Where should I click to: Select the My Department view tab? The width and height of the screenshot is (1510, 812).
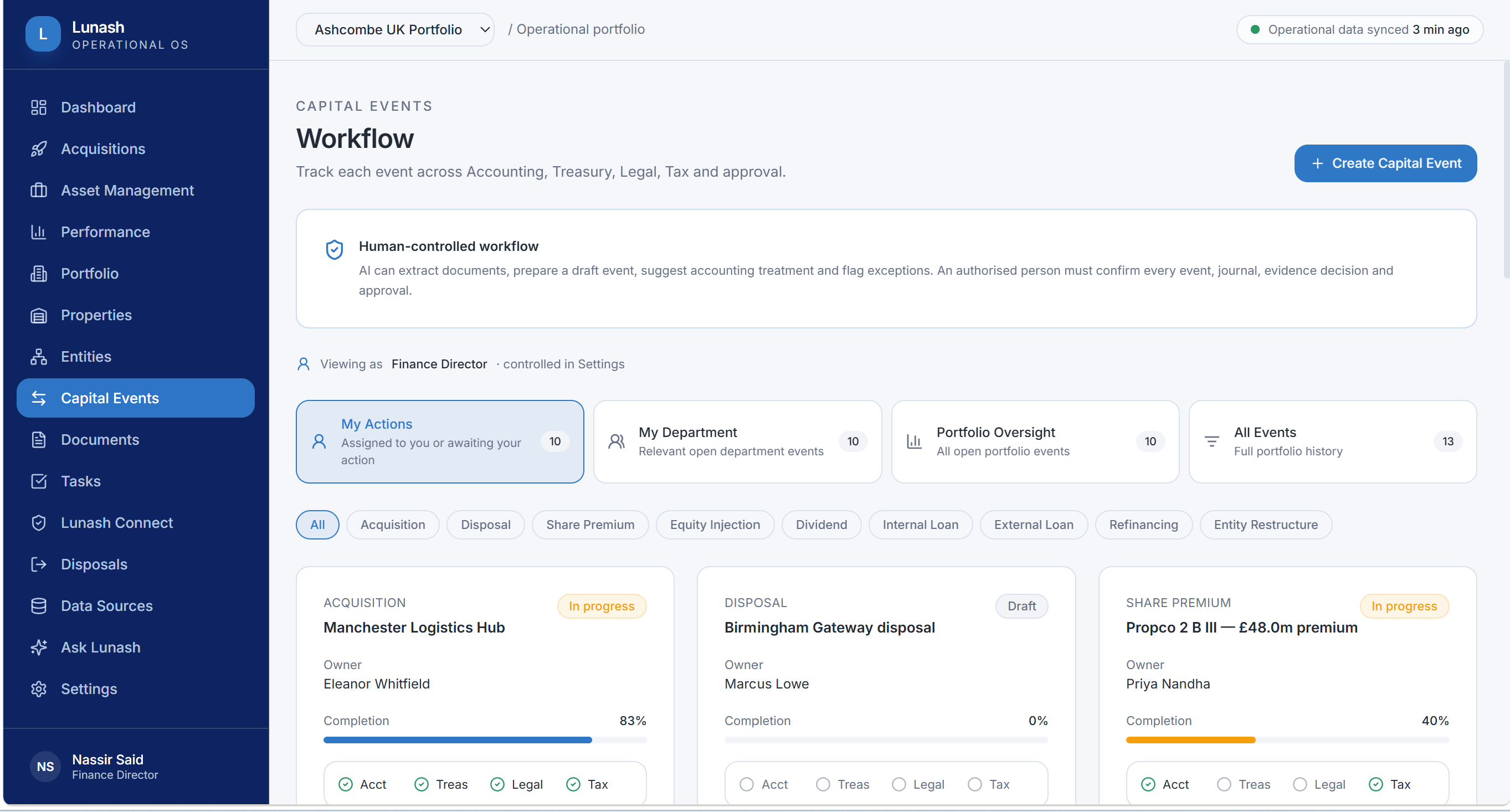click(737, 441)
